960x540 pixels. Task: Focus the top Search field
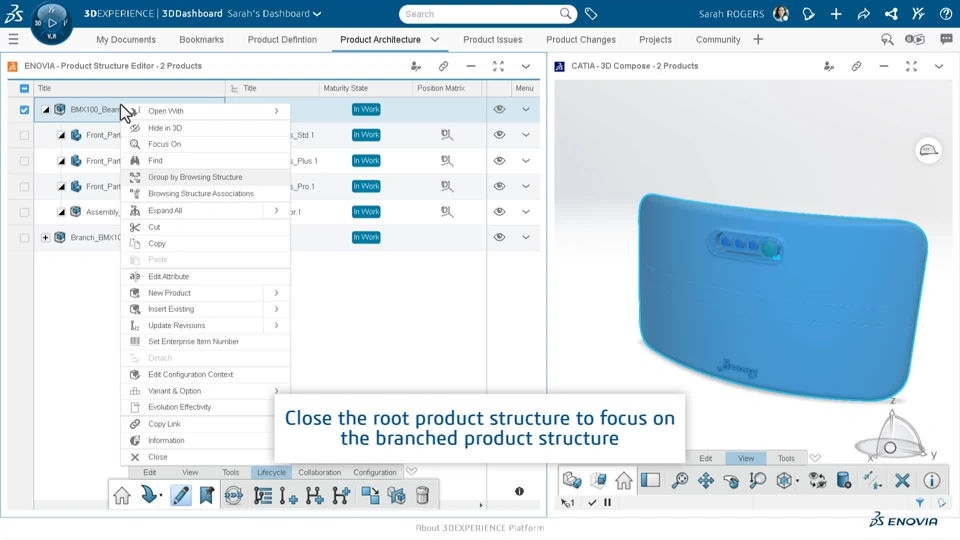coord(487,13)
